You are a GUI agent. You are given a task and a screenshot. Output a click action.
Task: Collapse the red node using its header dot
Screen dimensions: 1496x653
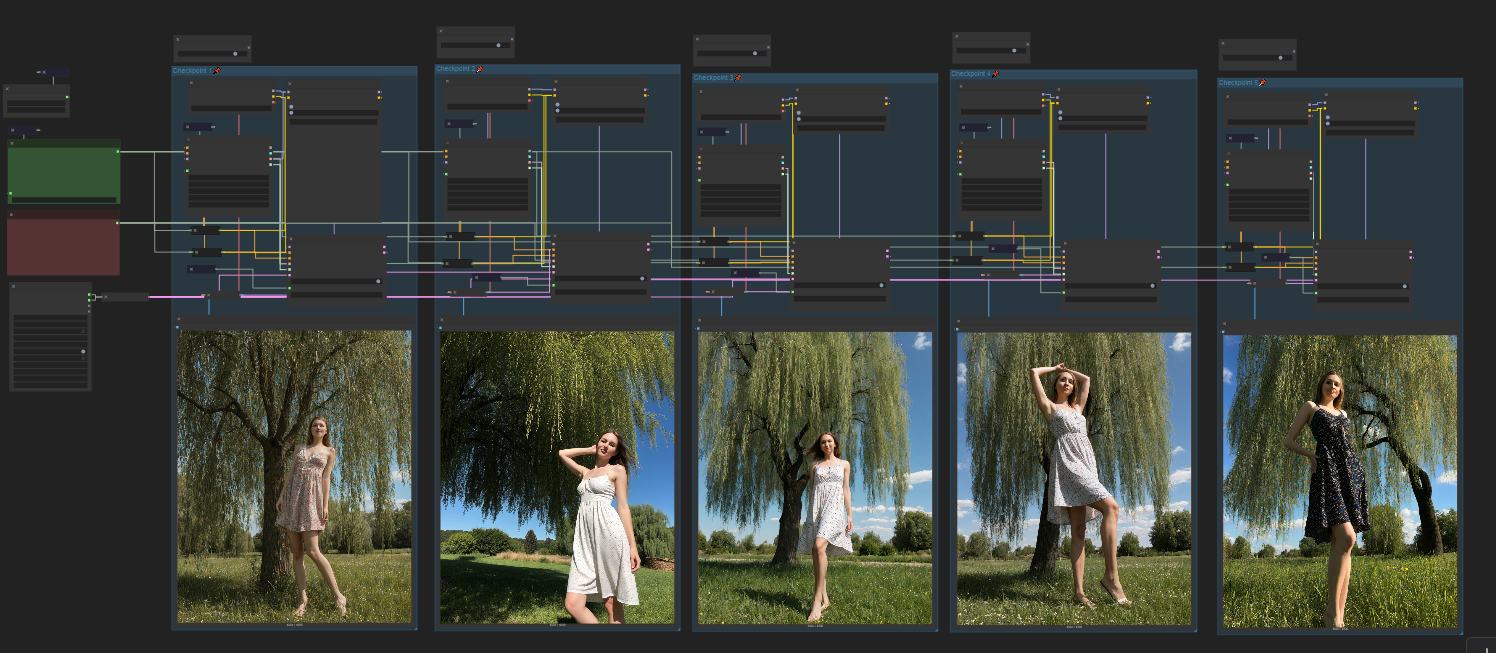11,214
